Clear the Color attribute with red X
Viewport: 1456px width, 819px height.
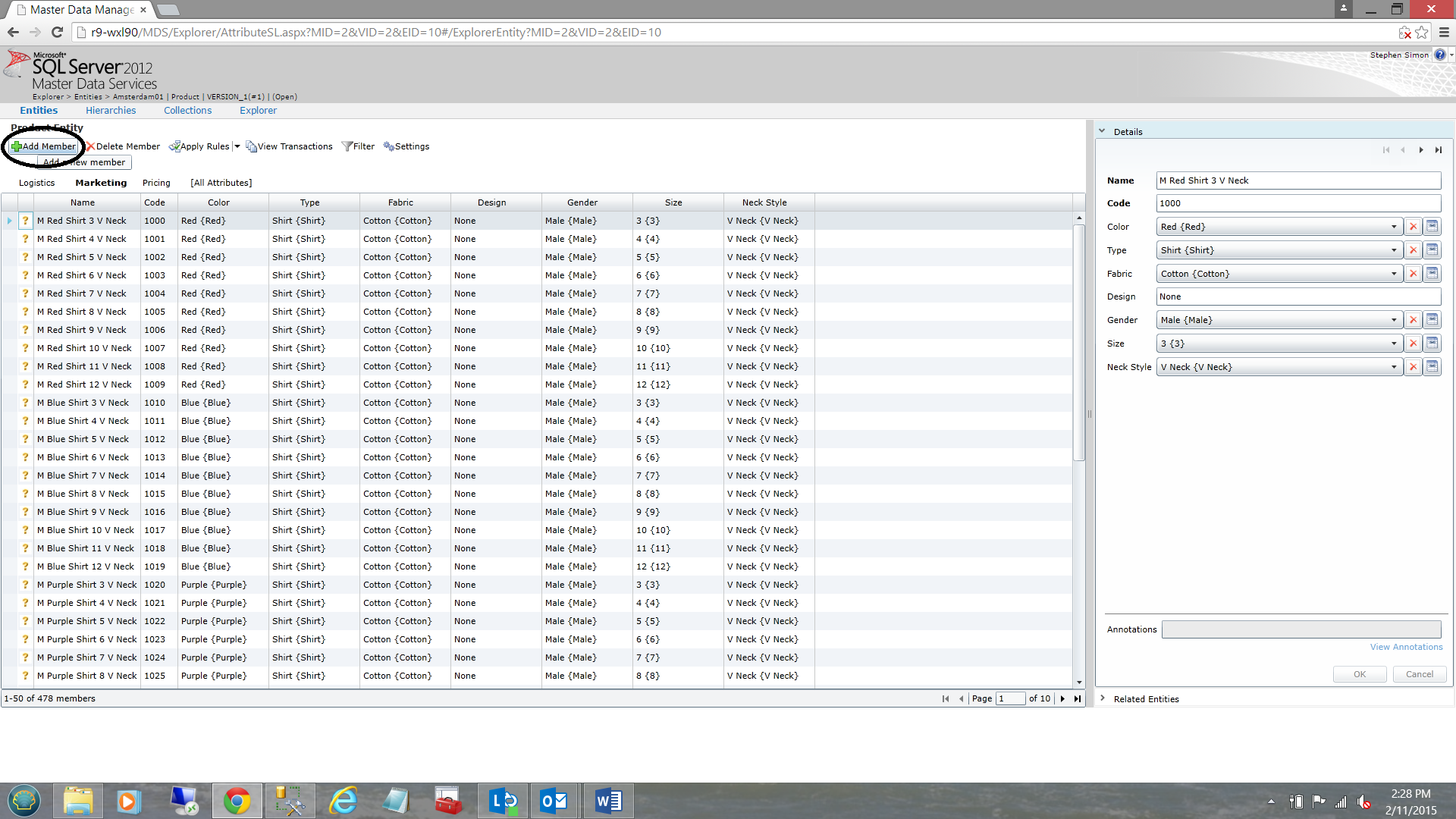[x=1413, y=227]
